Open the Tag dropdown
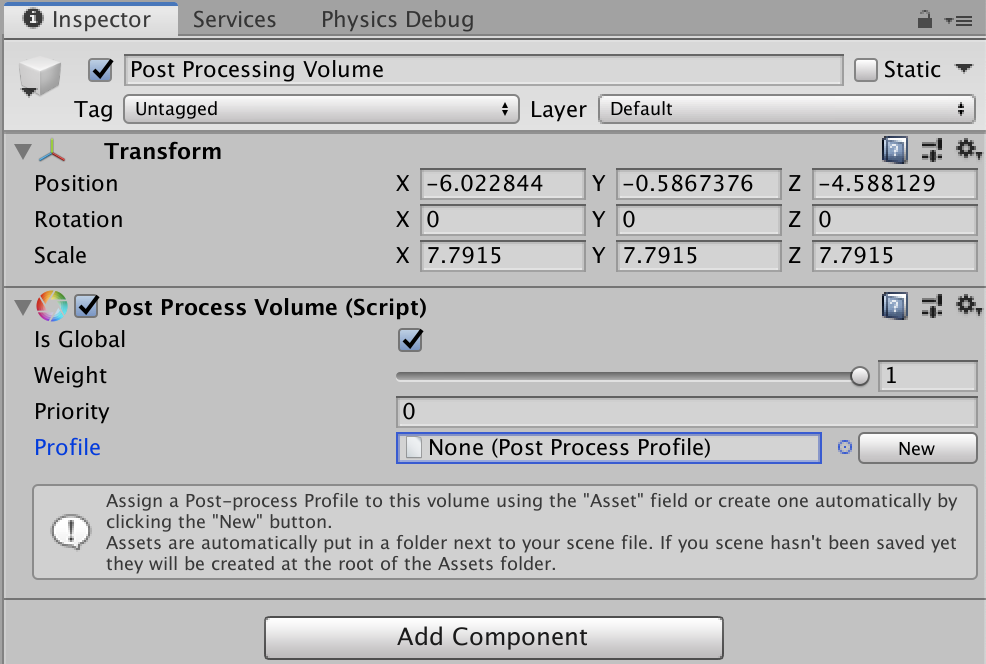 point(322,109)
